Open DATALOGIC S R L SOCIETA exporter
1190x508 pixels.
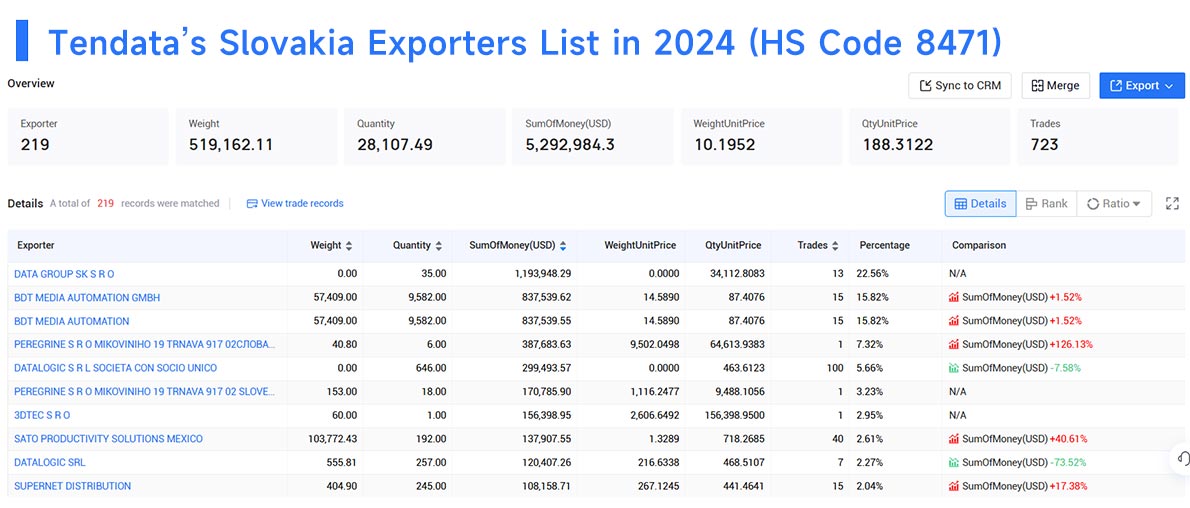point(115,368)
